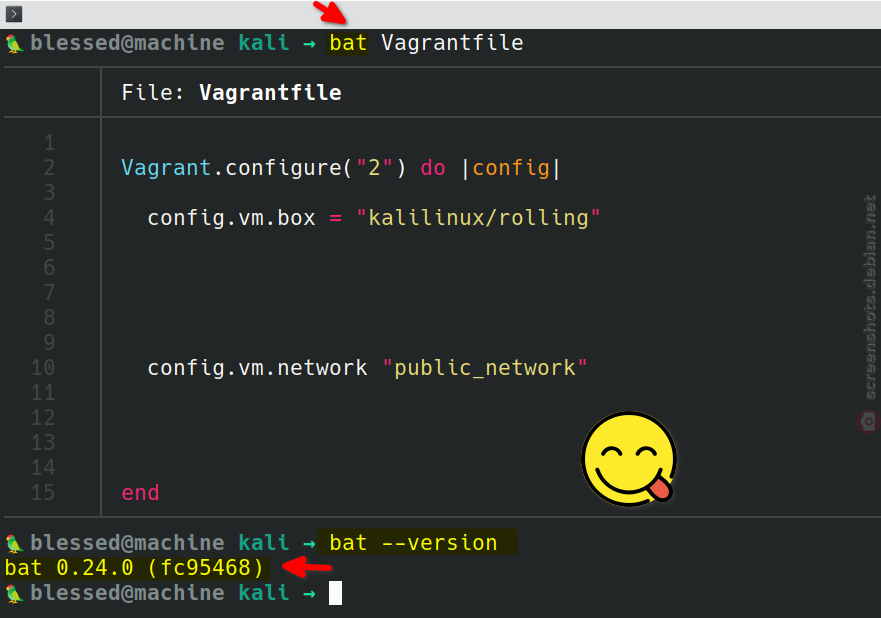Click the 'do' keyword on line 2

(x=433, y=168)
